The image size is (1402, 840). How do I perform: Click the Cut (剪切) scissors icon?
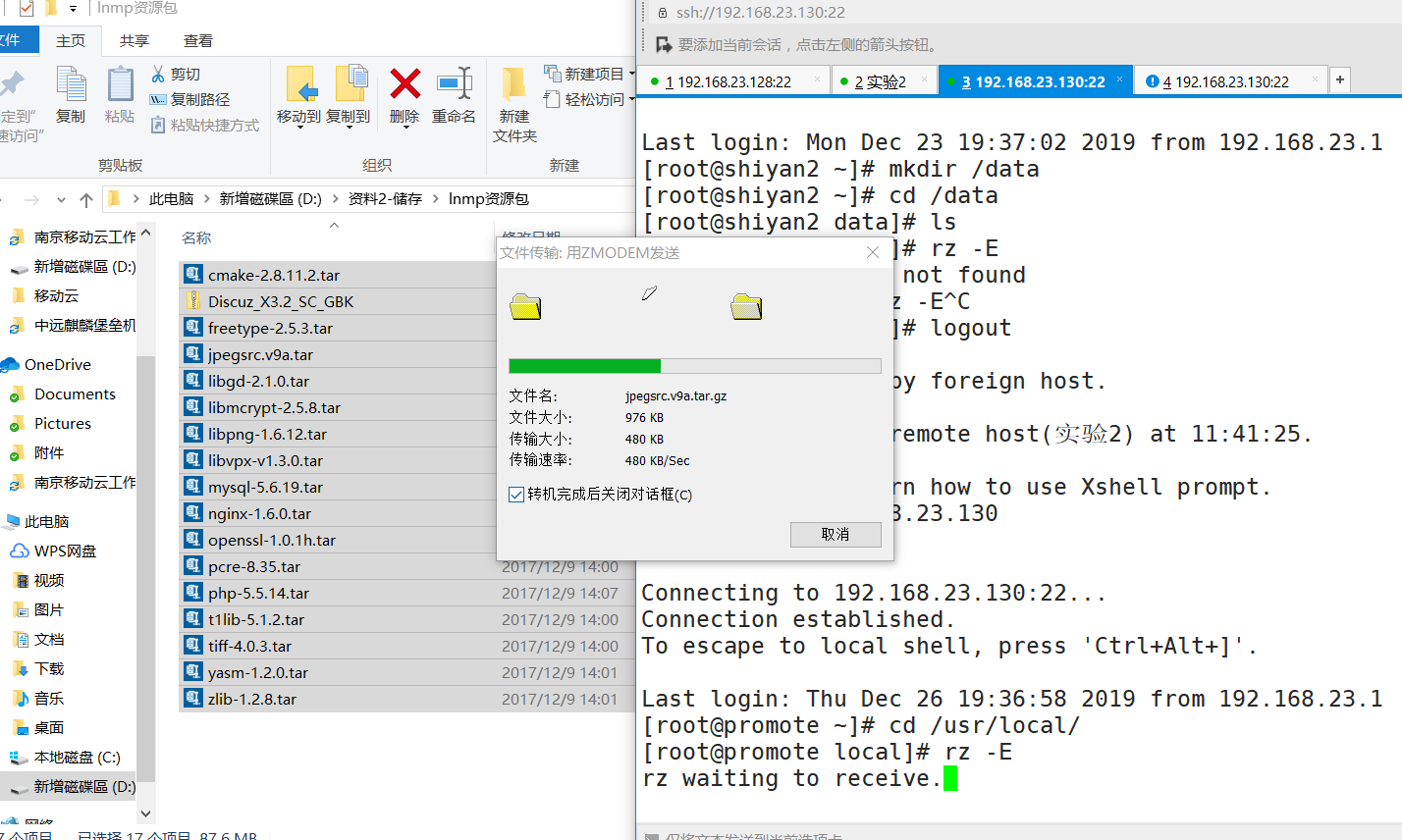coord(158,74)
